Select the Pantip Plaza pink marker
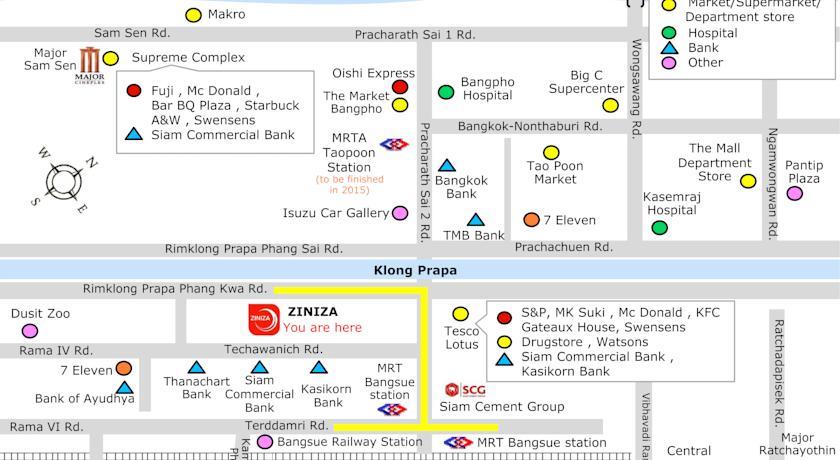 tap(795, 193)
